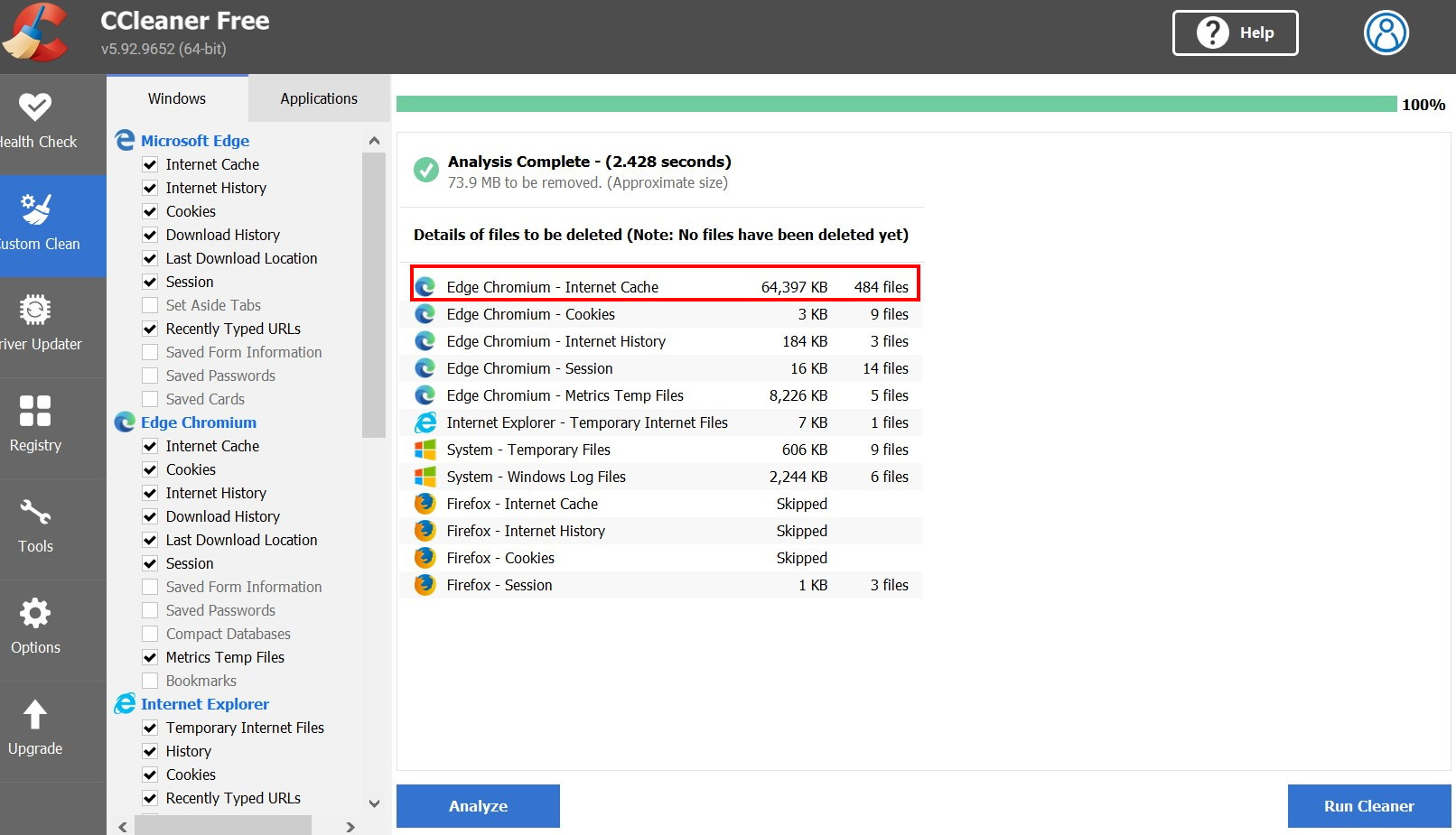
Task: Open the Registry grid icon
Action: 35,411
